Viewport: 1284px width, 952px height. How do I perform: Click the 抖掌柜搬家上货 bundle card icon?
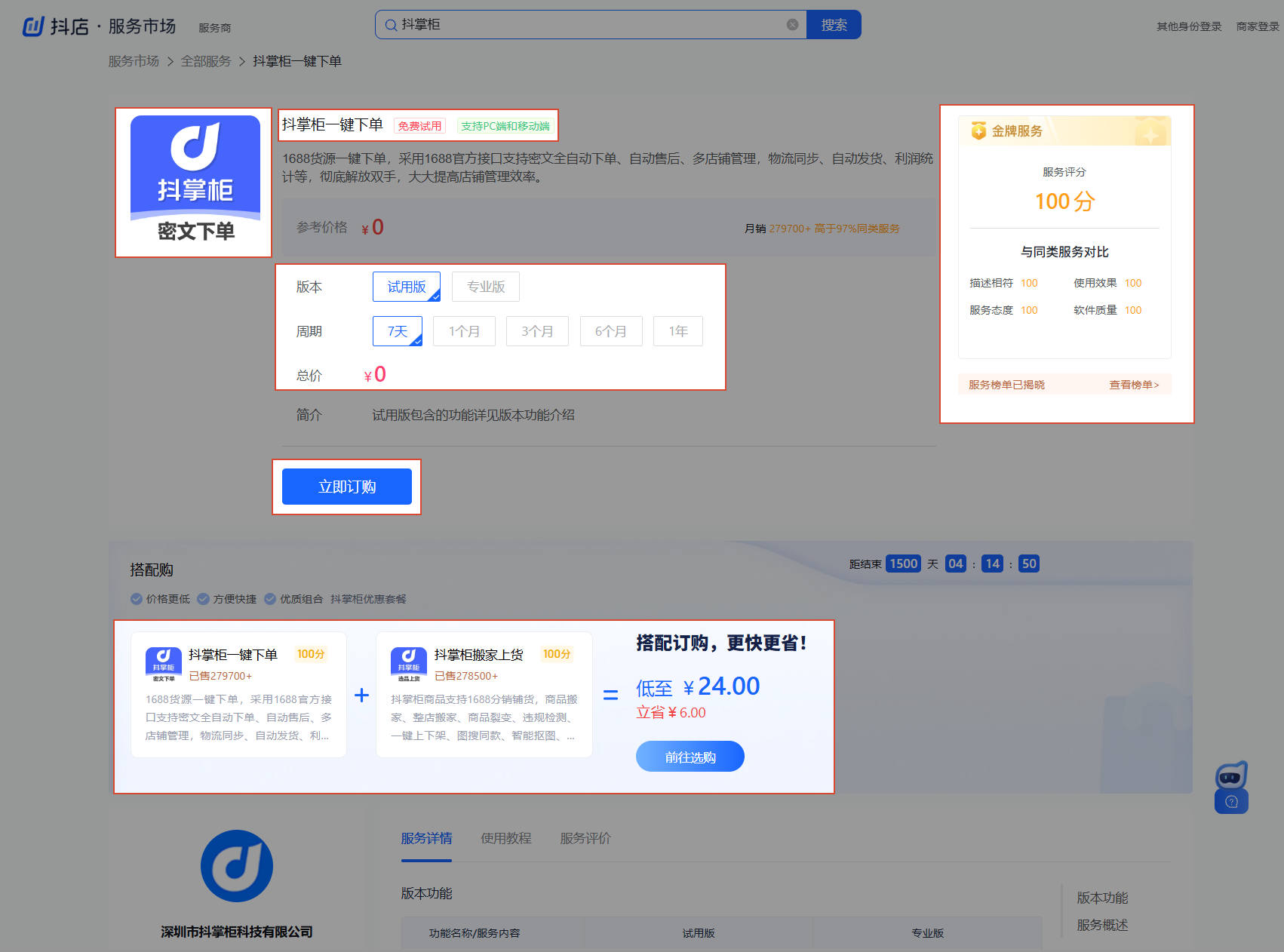409,664
